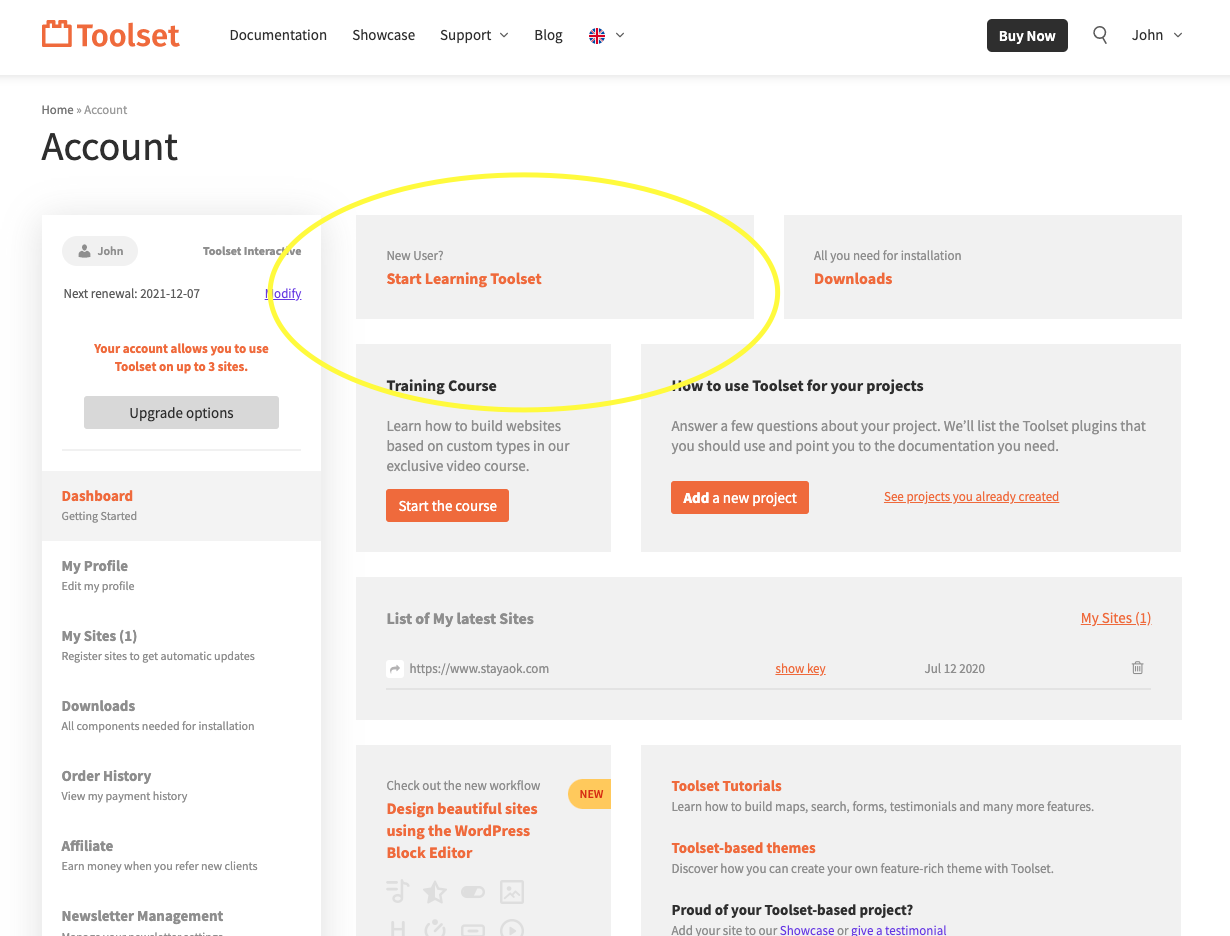Click Add a new project button

(740, 498)
